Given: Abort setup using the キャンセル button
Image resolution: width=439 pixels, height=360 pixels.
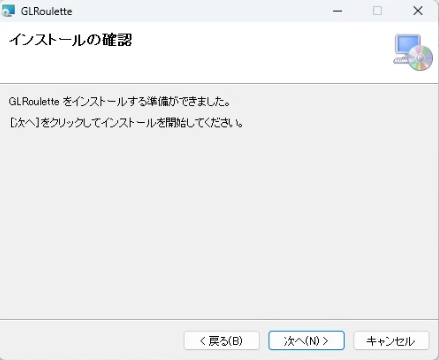Looking at the screenshot, I should point(391,341).
